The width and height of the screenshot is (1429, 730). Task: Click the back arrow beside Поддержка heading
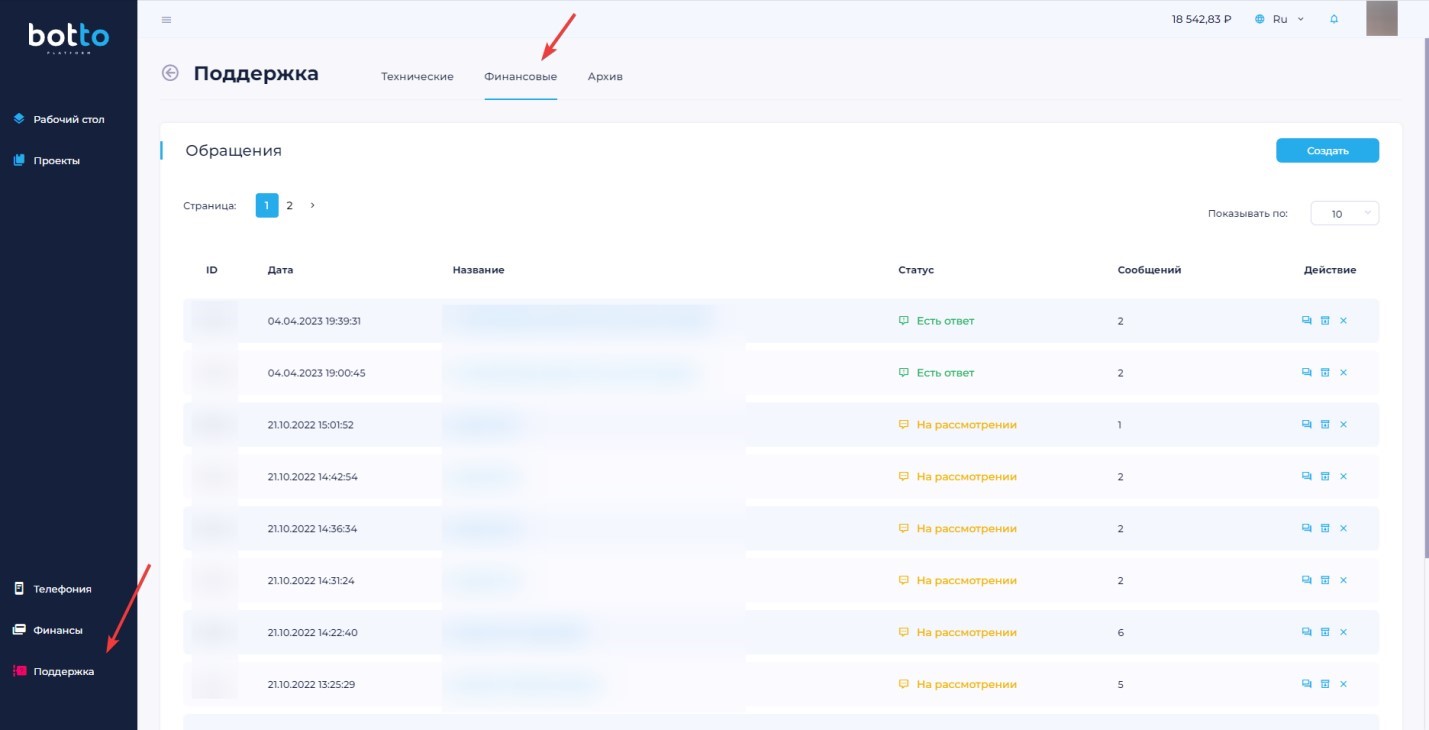(x=170, y=73)
